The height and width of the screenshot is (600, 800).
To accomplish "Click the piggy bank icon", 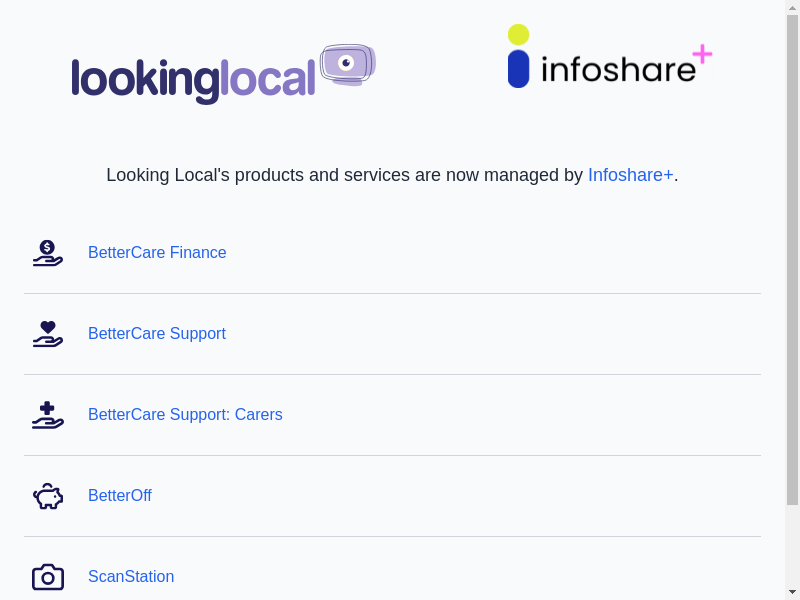I will [47, 496].
